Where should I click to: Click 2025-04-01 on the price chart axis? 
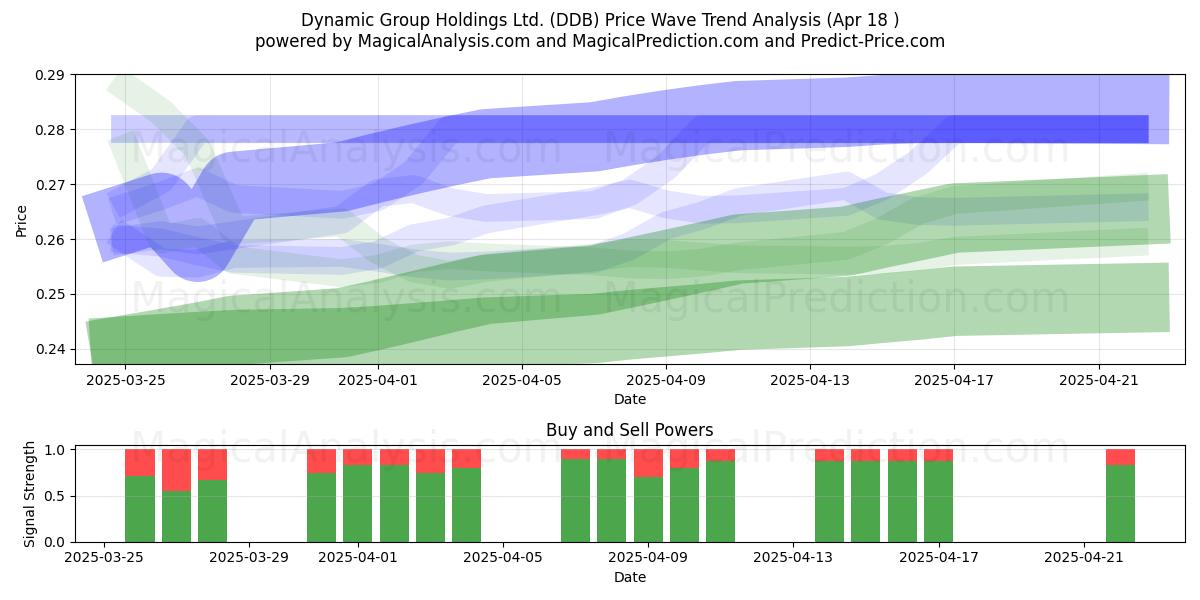[379, 380]
